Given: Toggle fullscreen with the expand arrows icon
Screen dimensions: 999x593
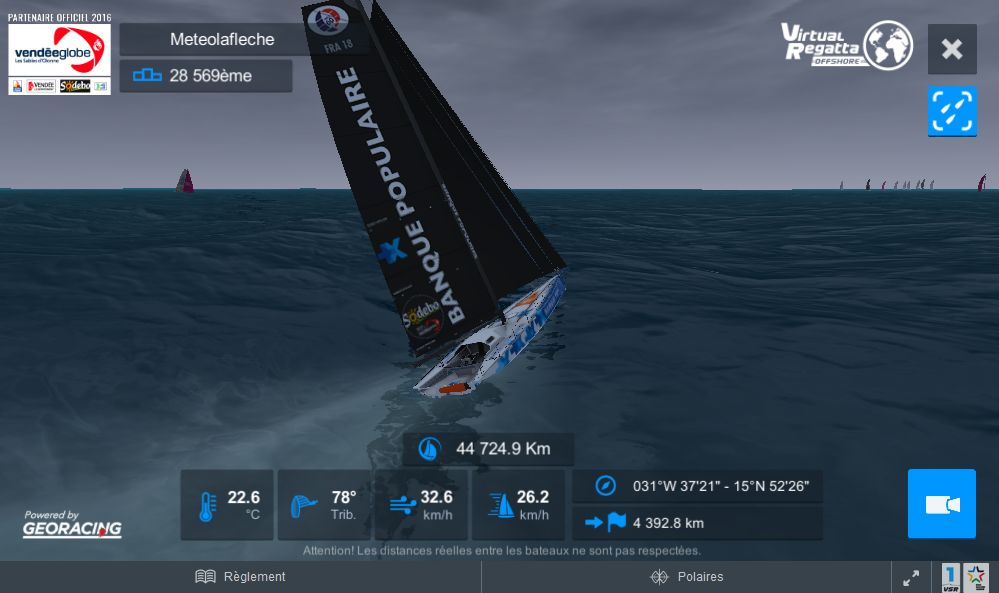Looking at the screenshot, I should (911, 578).
